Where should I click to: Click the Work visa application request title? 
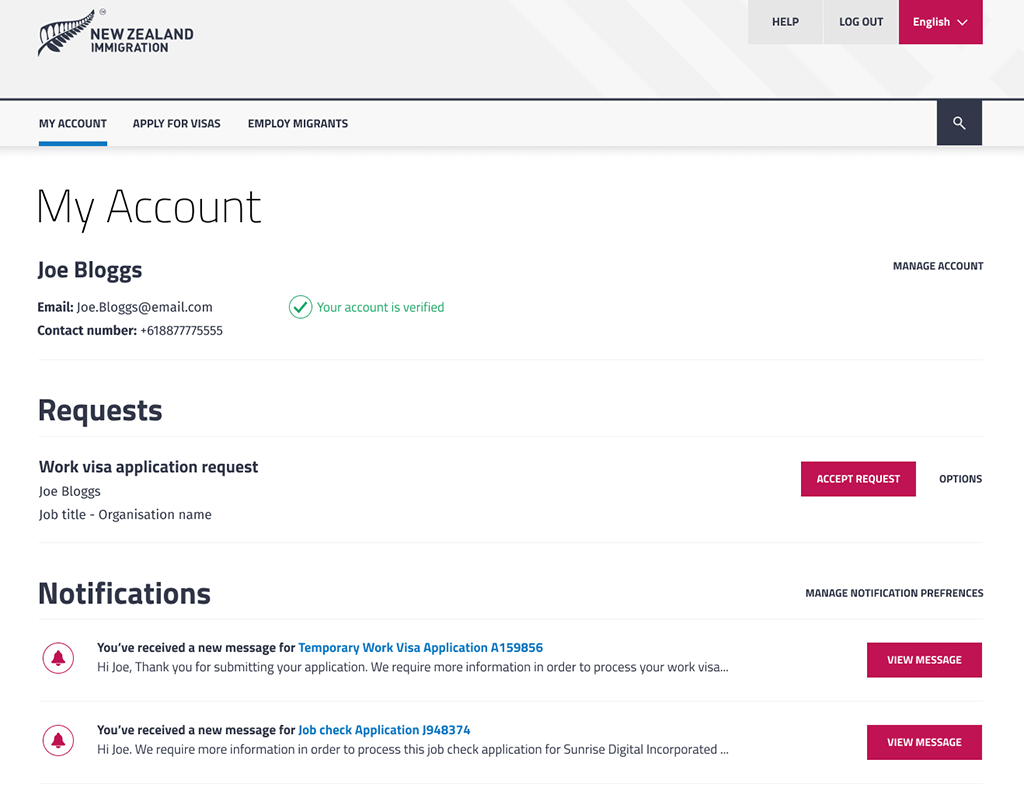click(148, 467)
